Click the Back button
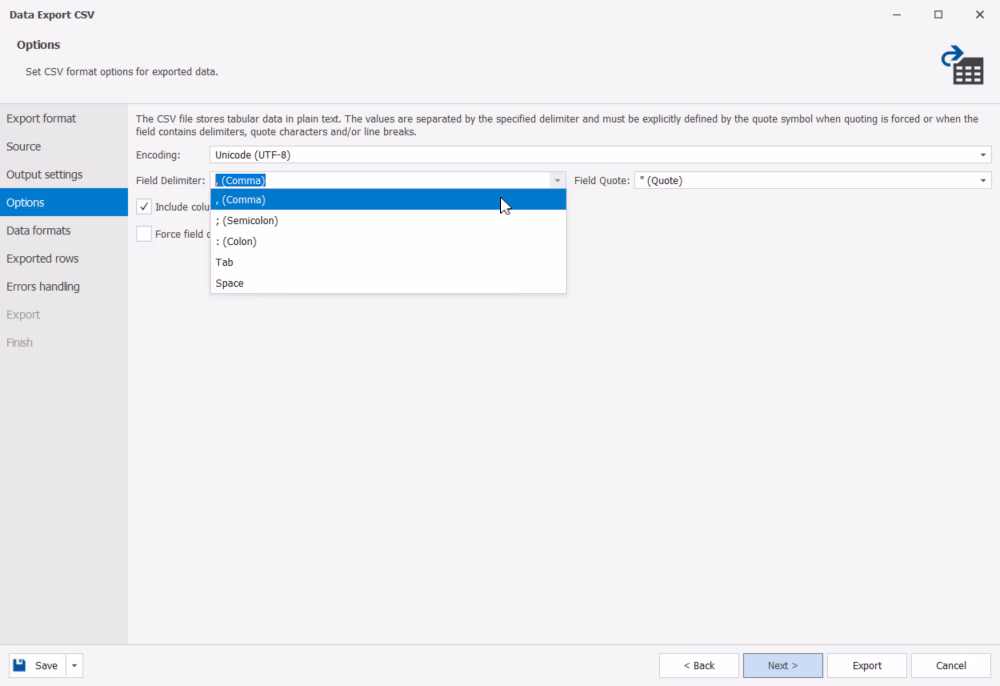The image size is (1000, 686). tap(699, 666)
